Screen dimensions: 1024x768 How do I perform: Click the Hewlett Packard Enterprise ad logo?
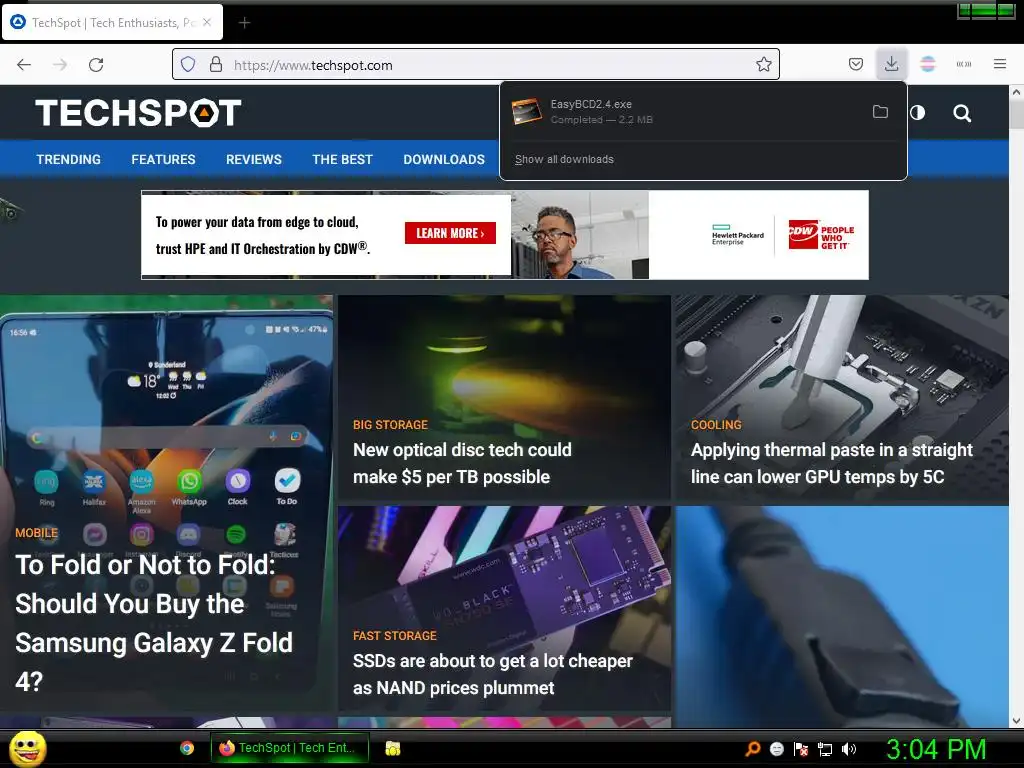point(737,235)
